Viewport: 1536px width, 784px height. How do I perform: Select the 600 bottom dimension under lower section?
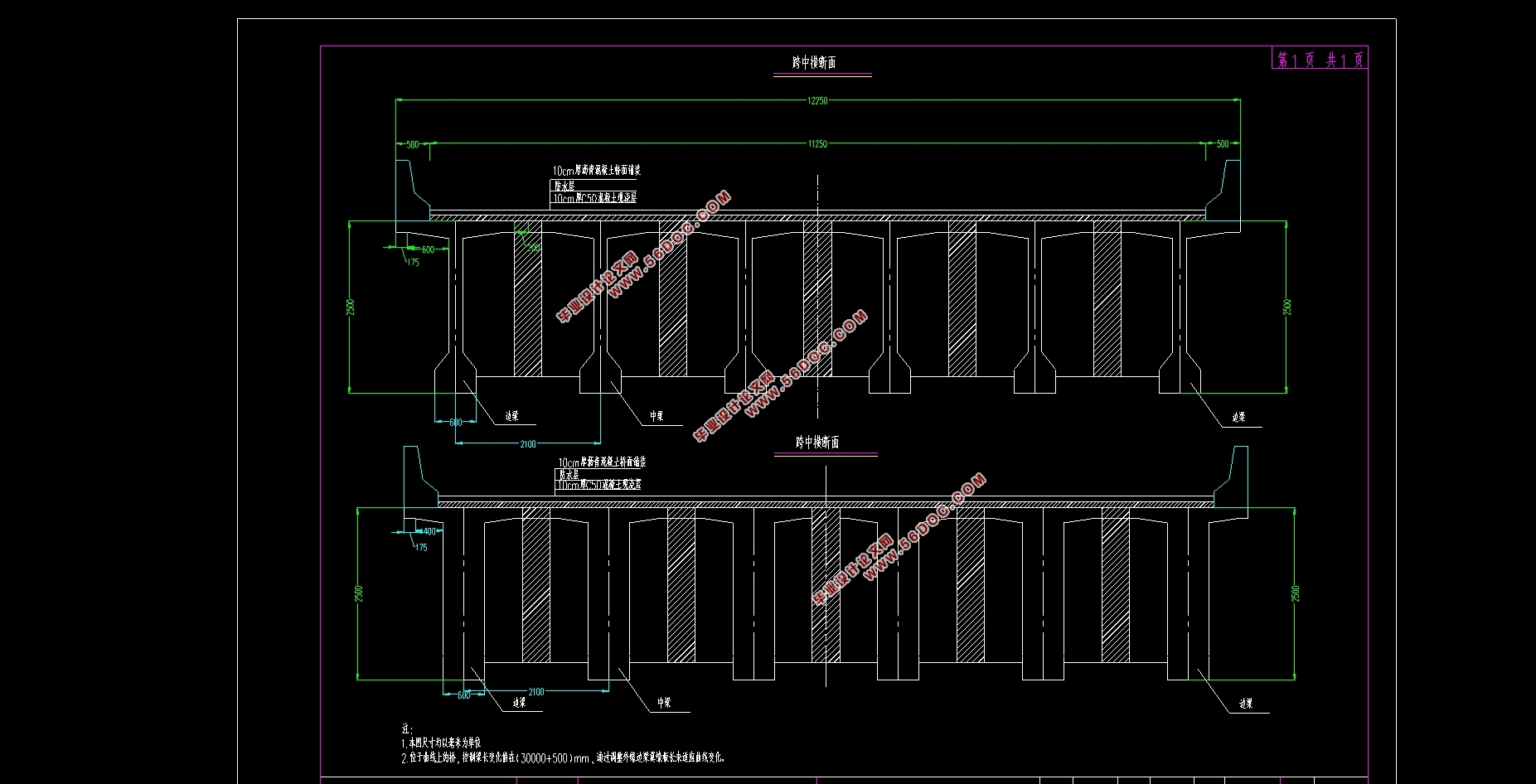463,695
